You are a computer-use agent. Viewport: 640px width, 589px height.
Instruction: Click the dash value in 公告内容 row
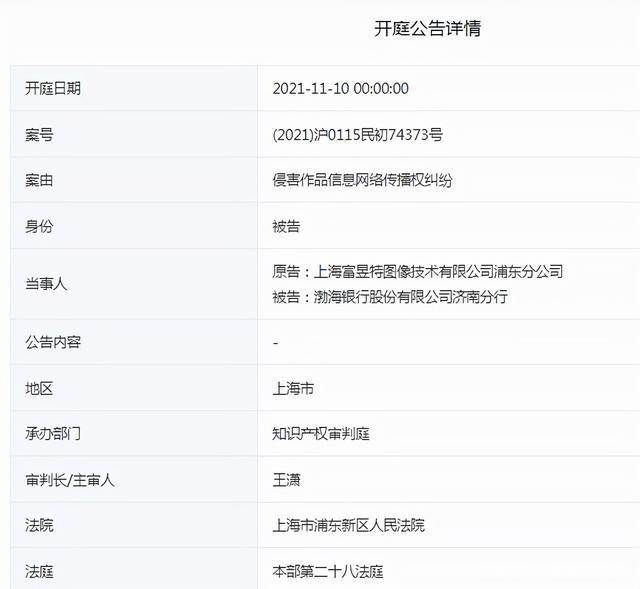pyautogui.click(x=276, y=343)
